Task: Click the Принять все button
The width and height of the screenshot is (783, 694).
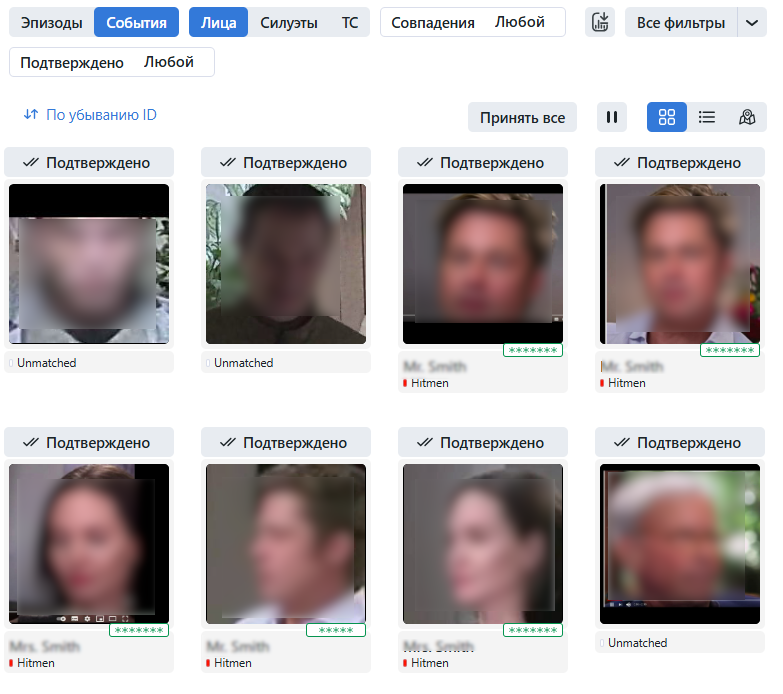Action: tap(522, 117)
